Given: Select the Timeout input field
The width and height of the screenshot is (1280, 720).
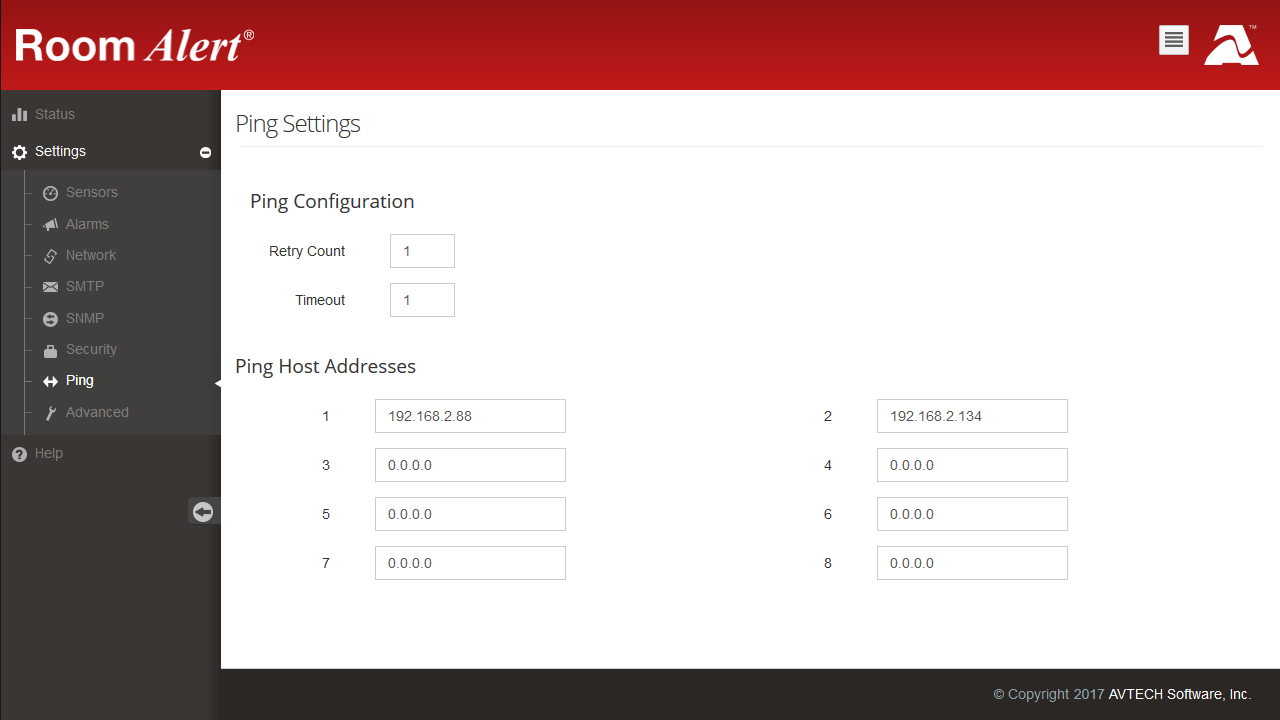Looking at the screenshot, I should click(x=422, y=299).
